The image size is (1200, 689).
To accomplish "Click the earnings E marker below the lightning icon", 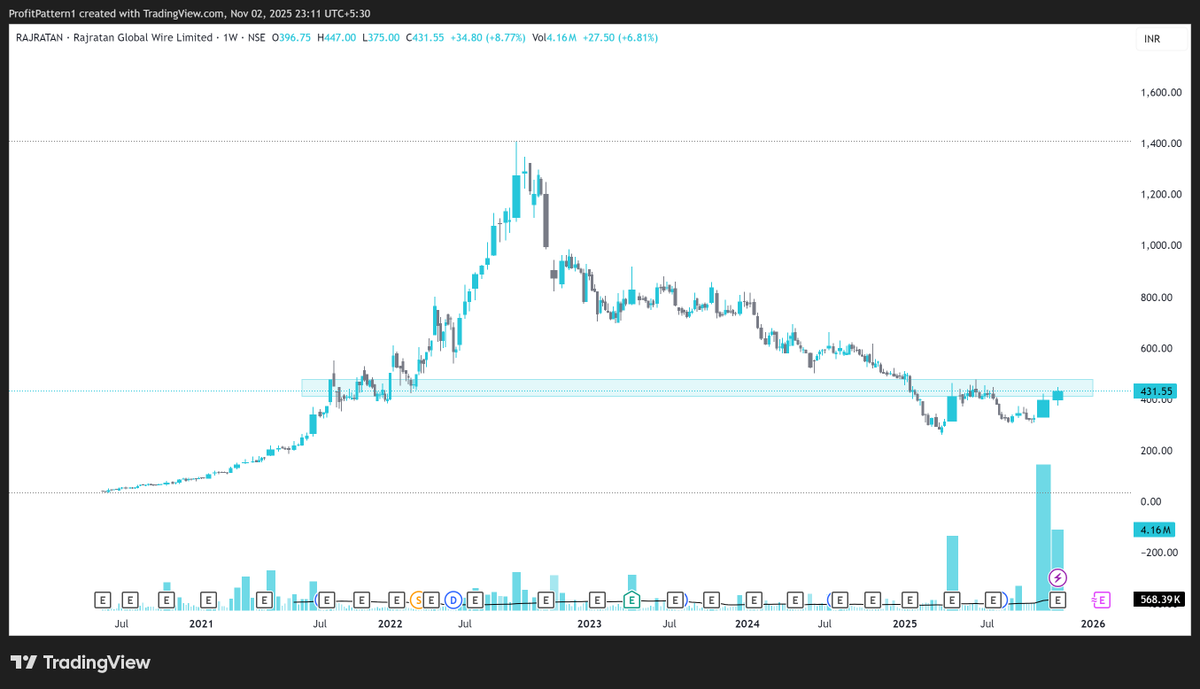I will pos(1057,599).
